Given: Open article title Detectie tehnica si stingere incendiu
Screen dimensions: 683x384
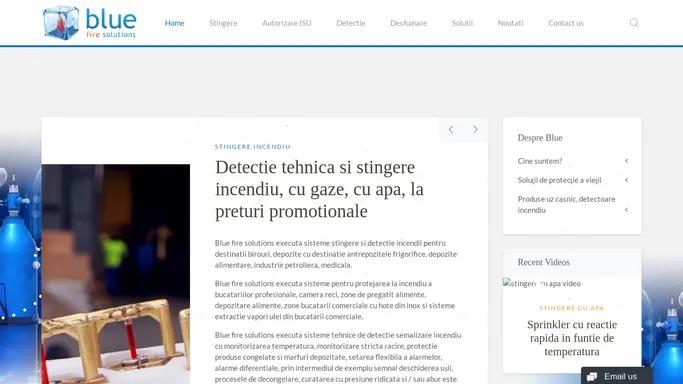Looking at the screenshot, I should tap(319, 189).
